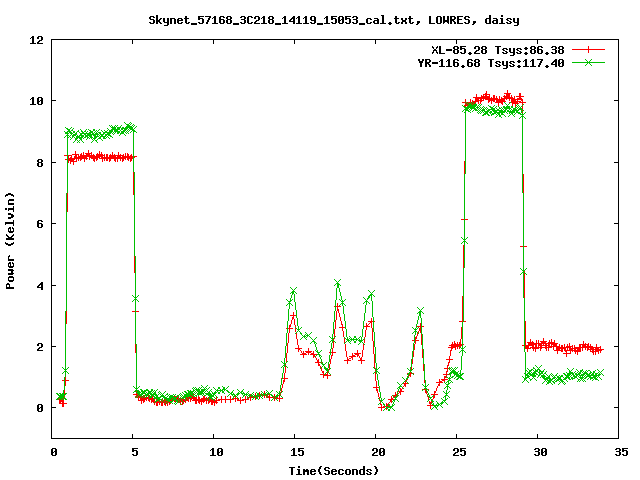640x480 pixels.
Task: Click x-axis tick label 15
Action: coord(297,452)
